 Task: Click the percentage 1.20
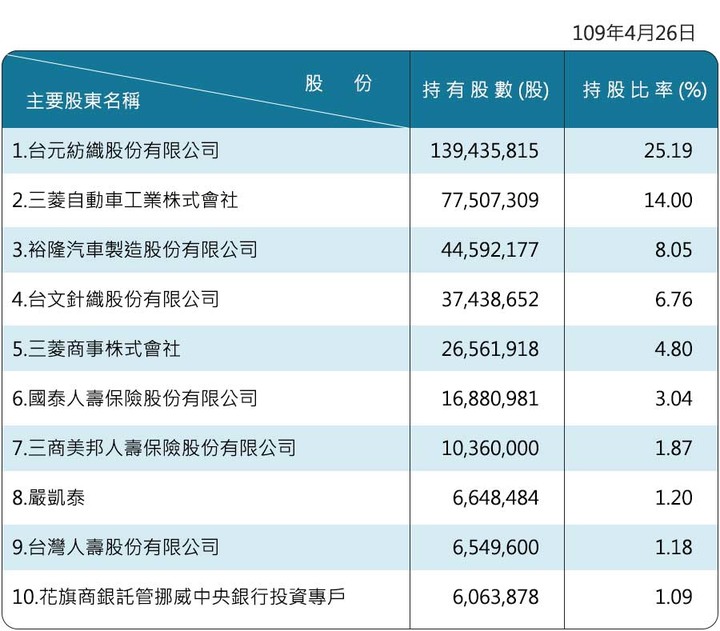pos(674,498)
